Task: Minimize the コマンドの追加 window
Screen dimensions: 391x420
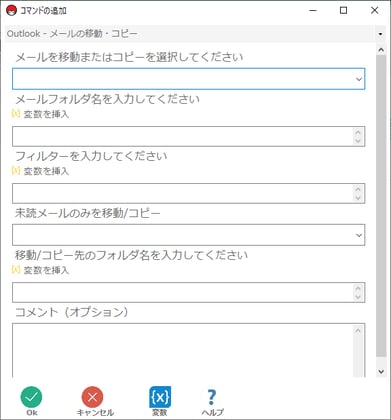Action: pyautogui.click(x=313, y=10)
